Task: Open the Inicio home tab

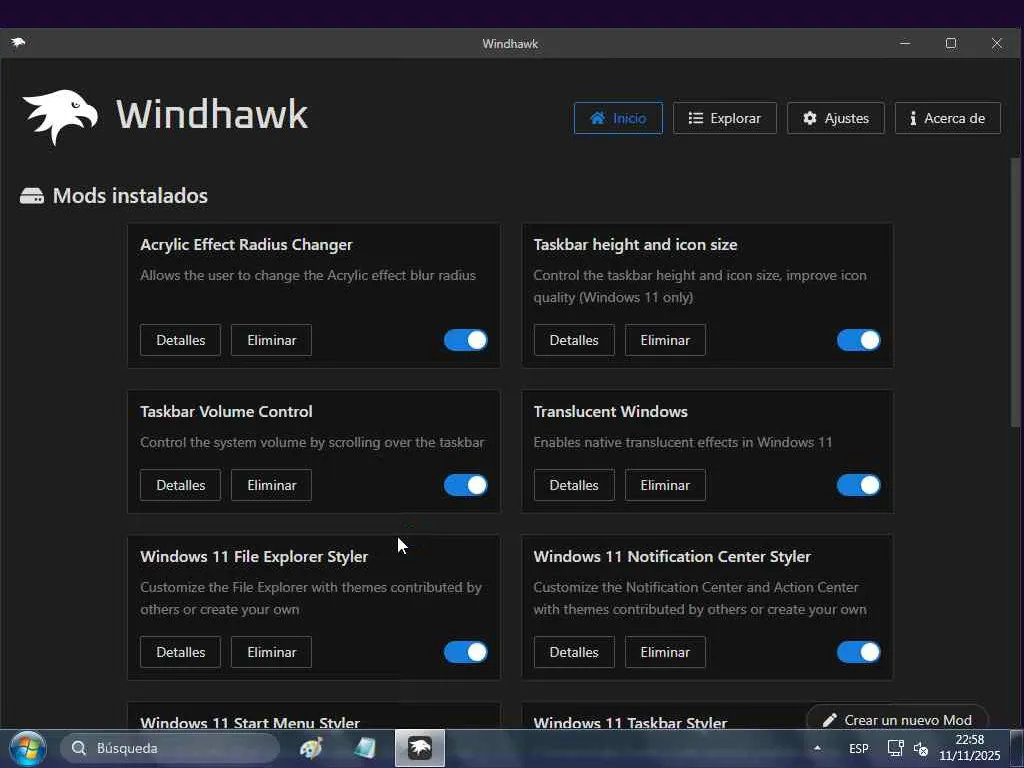Action: point(618,118)
